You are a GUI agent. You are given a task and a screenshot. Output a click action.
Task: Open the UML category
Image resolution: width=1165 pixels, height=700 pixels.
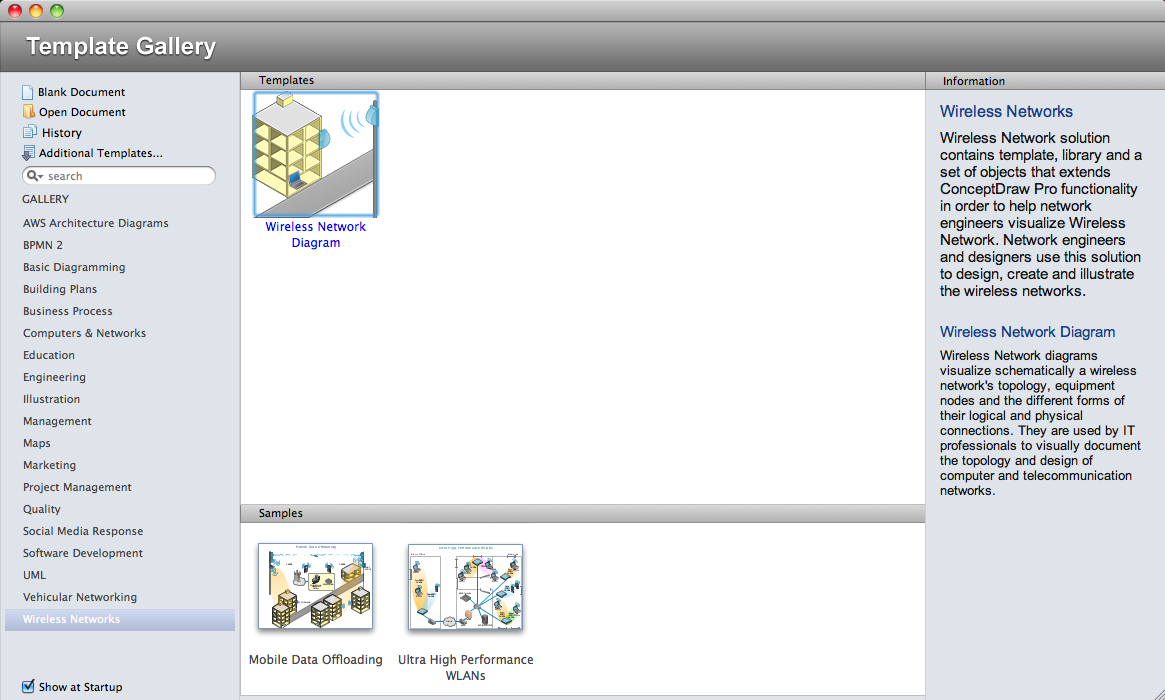point(34,575)
